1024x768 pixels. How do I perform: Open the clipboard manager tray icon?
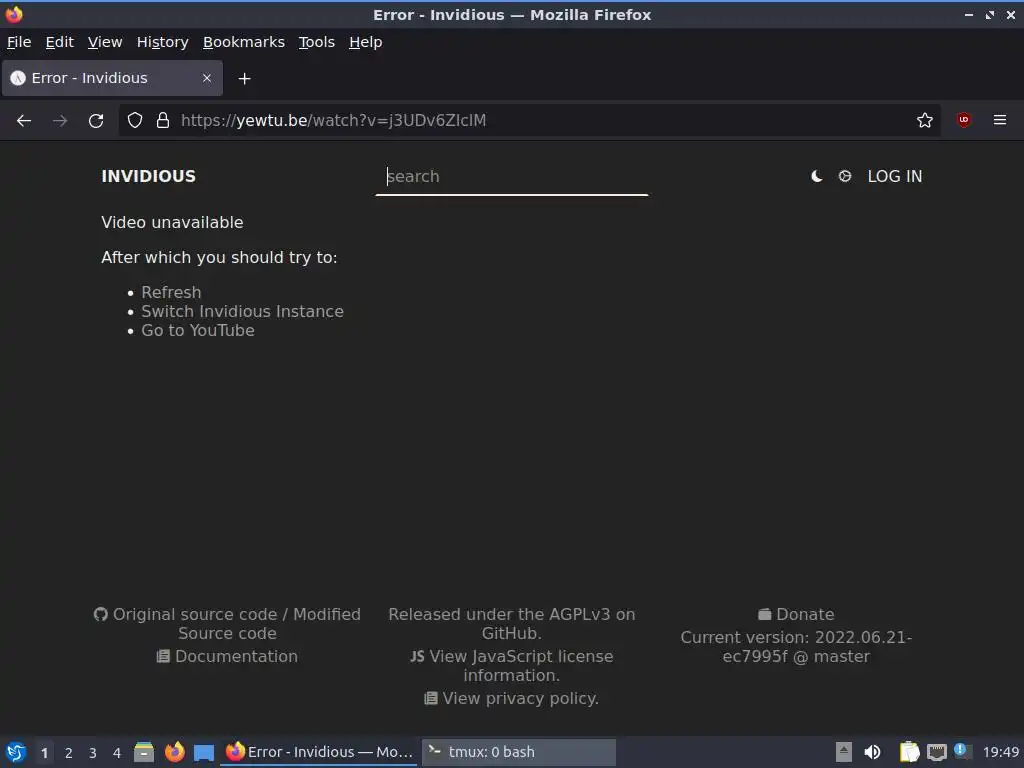[x=909, y=752]
